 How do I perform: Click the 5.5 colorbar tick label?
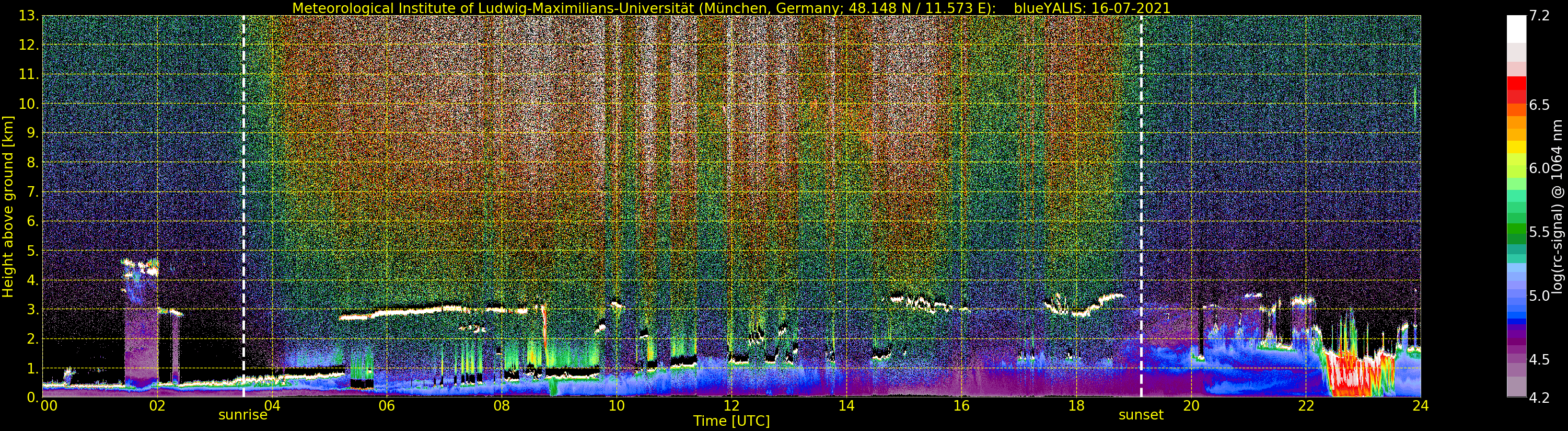1539,232
